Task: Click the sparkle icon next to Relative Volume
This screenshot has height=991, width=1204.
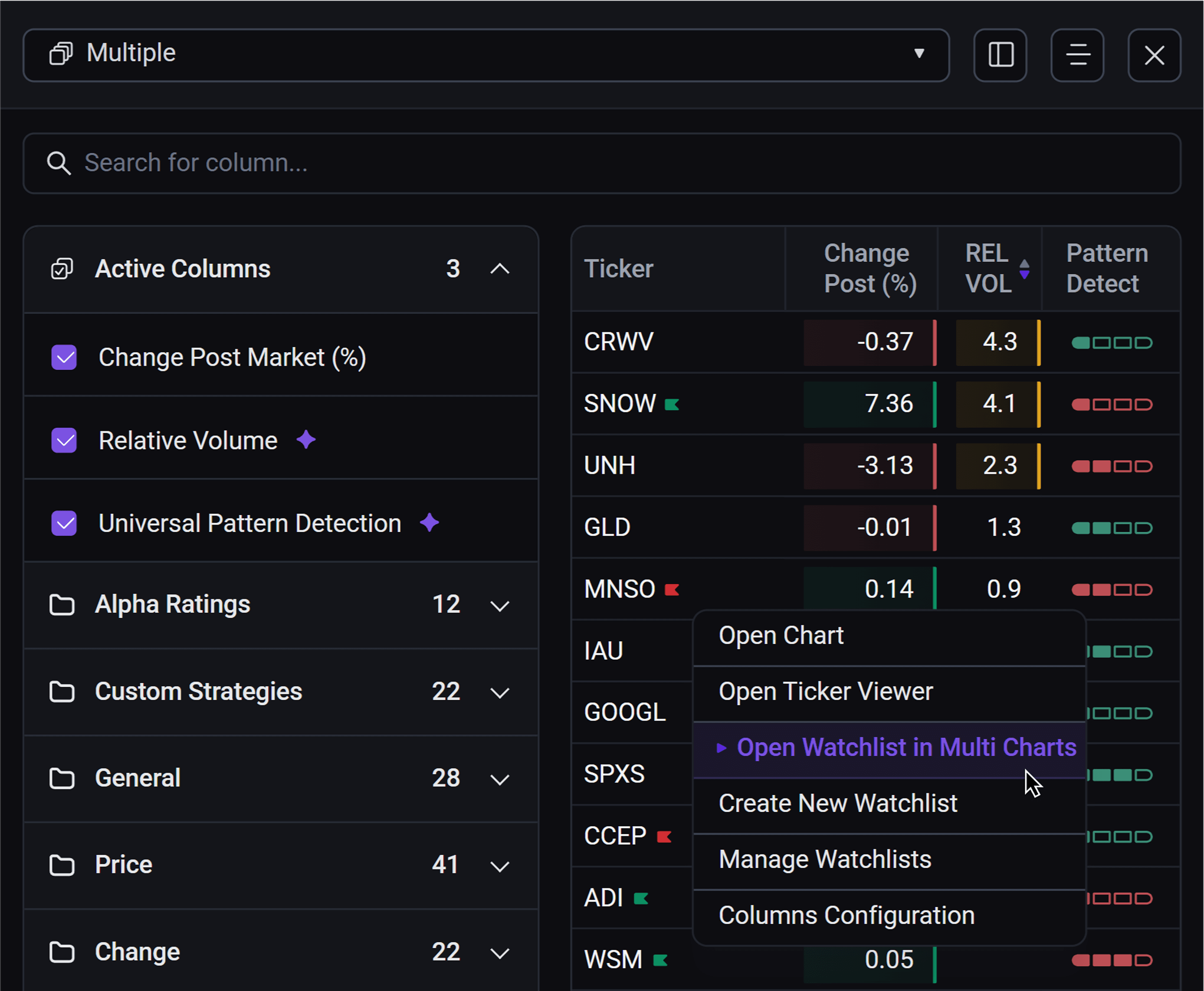Action: pyautogui.click(x=306, y=440)
